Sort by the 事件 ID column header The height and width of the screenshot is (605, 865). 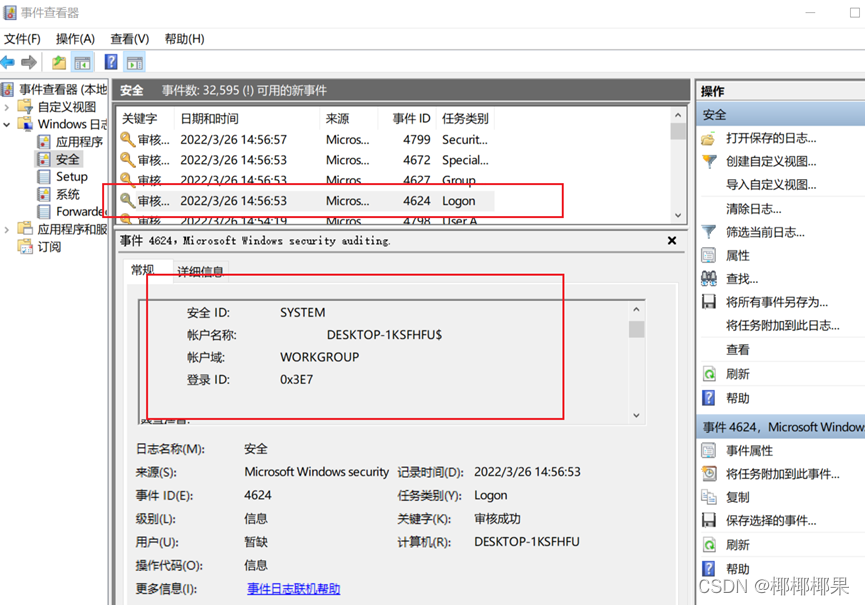pos(407,119)
